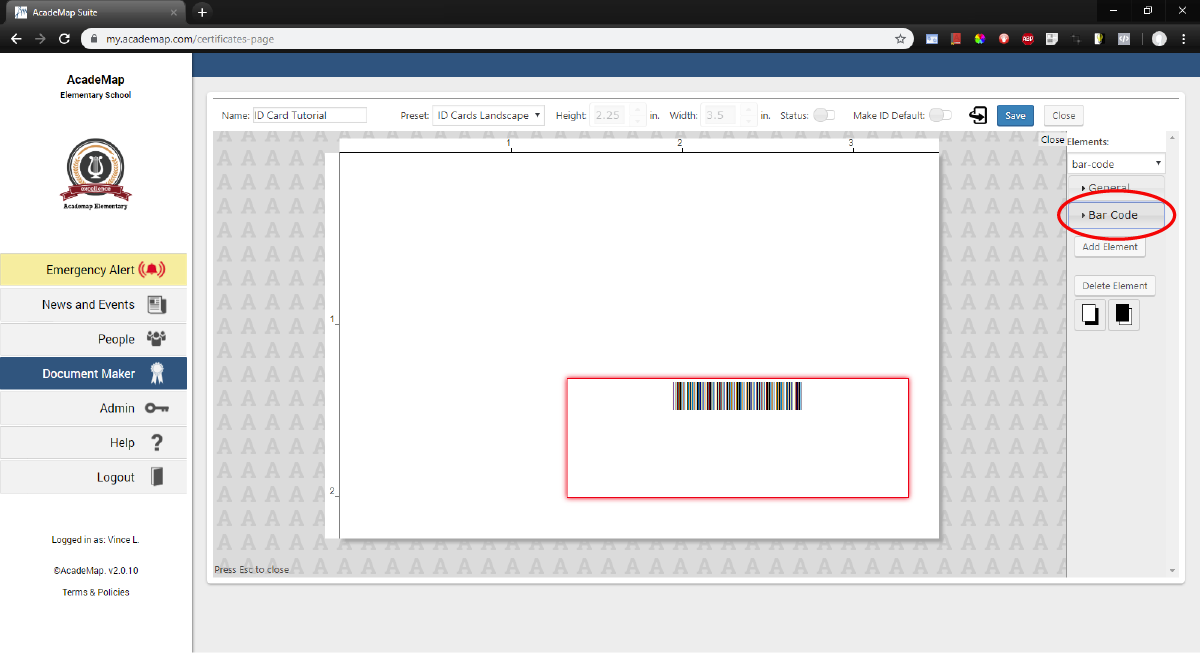Click the '©AcadeMap. v2.0.10' version text
The image size is (1200, 653).
click(96, 570)
